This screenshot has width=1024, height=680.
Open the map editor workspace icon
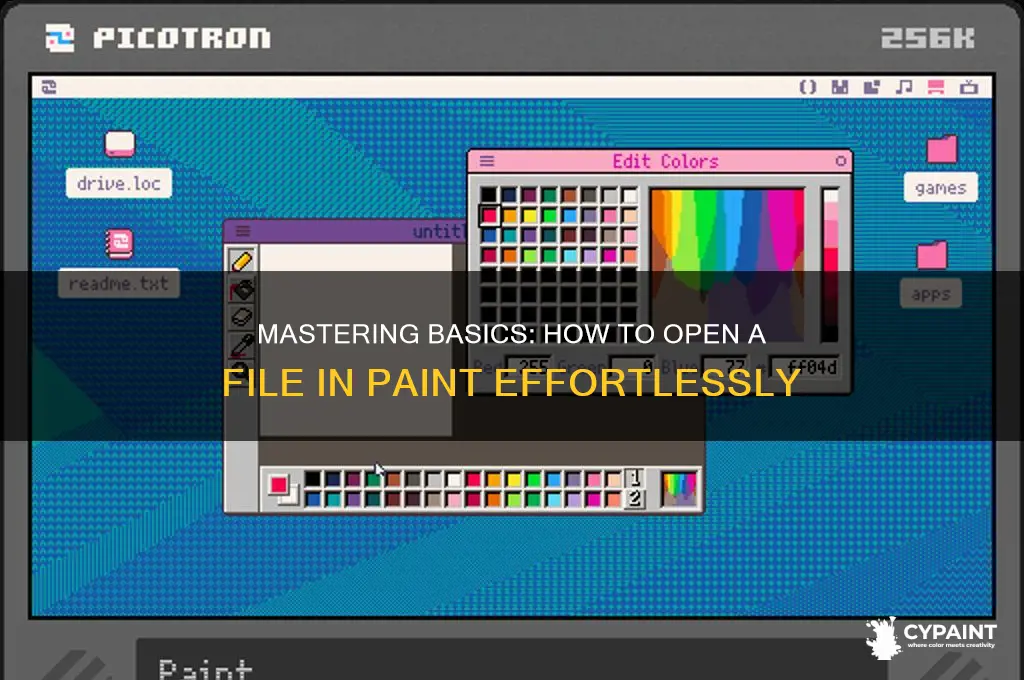click(x=872, y=87)
